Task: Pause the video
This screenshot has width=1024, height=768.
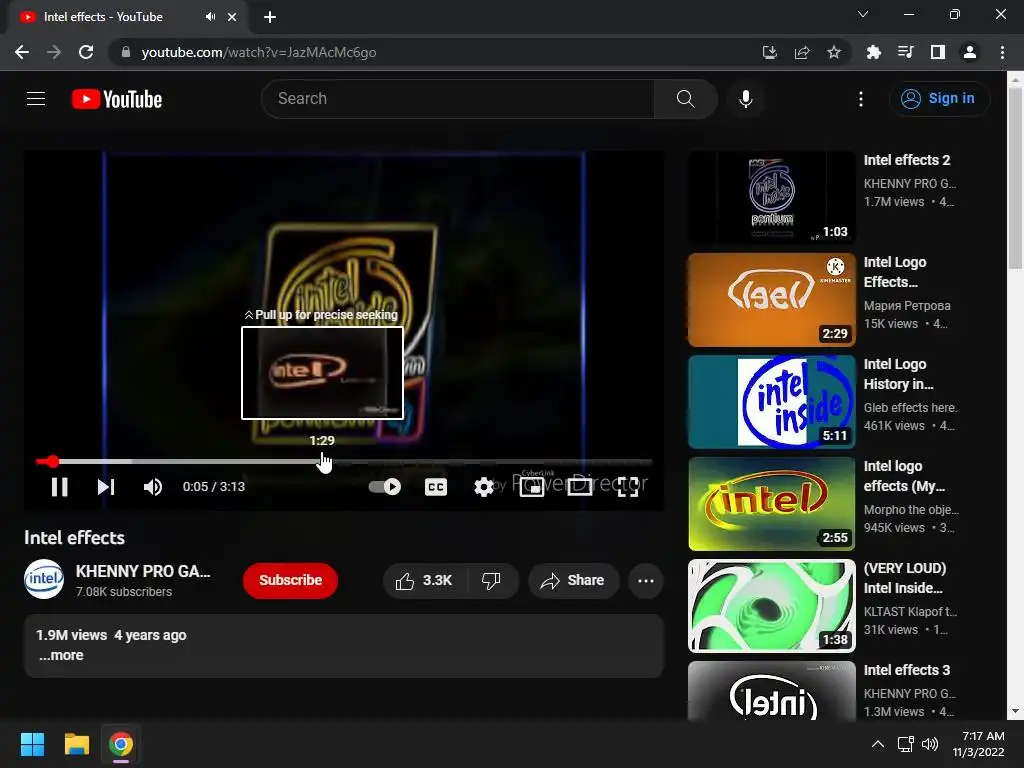Action: click(x=59, y=487)
